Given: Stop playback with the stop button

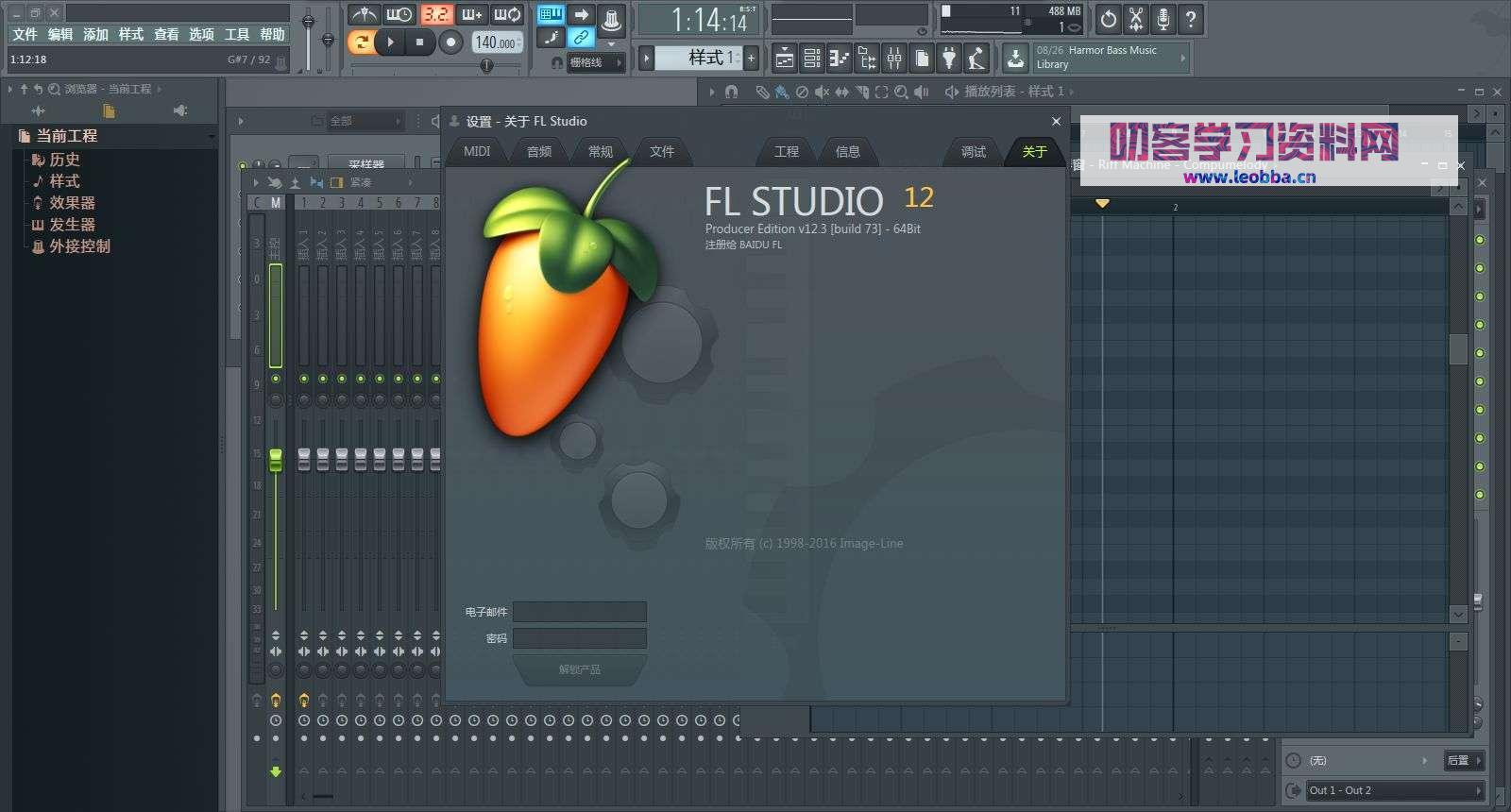Looking at the screenshot, I should [x=420, y=42].
